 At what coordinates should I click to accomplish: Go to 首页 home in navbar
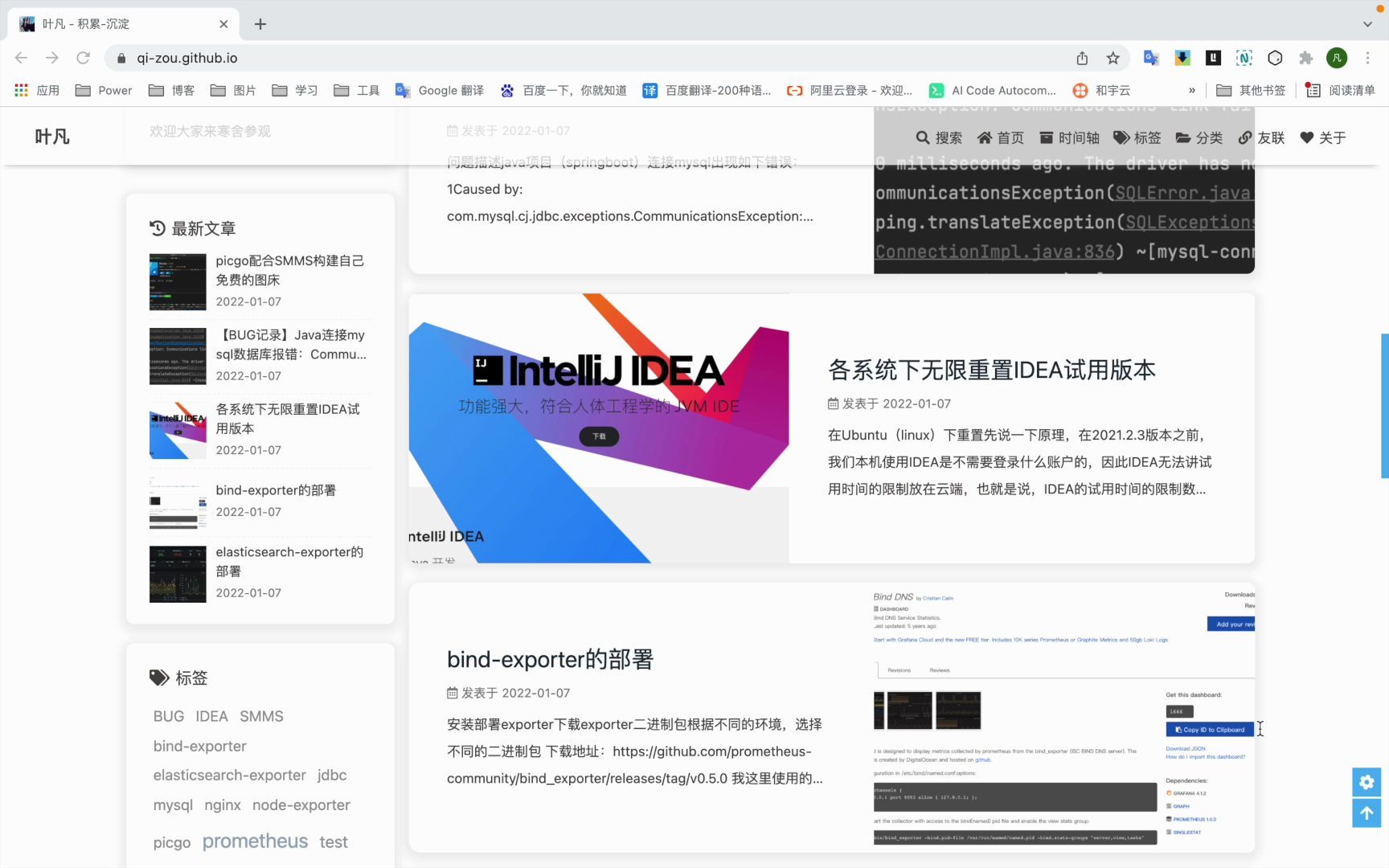click(x=1001, y=138)
